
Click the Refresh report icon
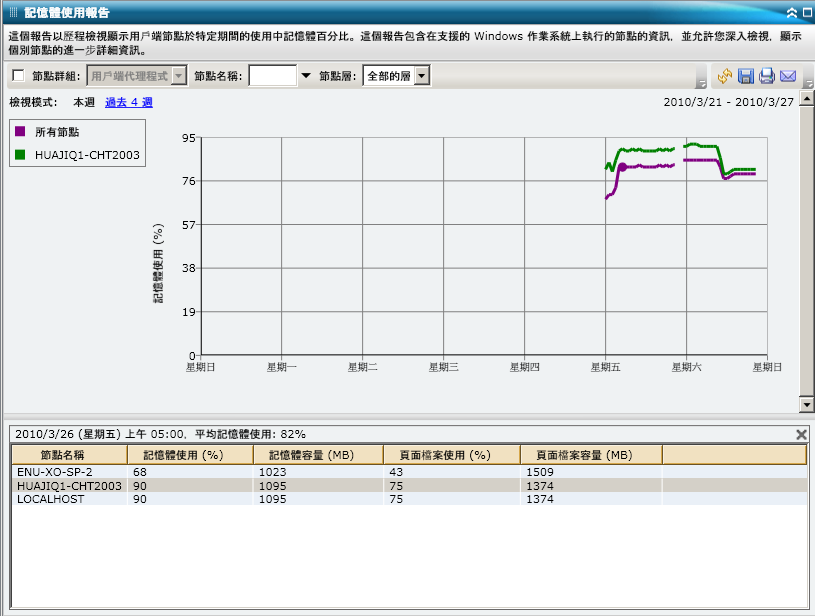coord(725,76)
